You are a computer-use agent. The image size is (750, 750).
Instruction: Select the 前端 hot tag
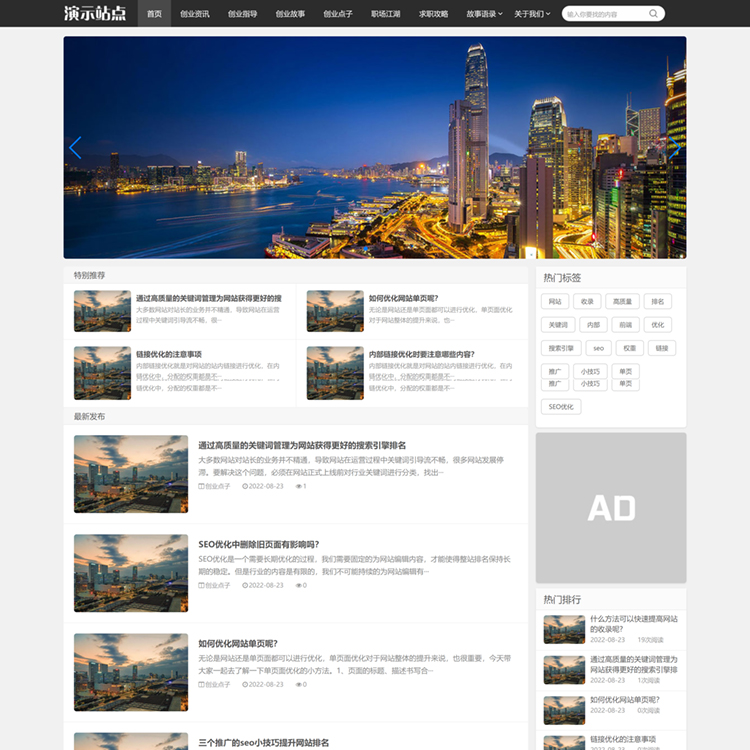625,325
